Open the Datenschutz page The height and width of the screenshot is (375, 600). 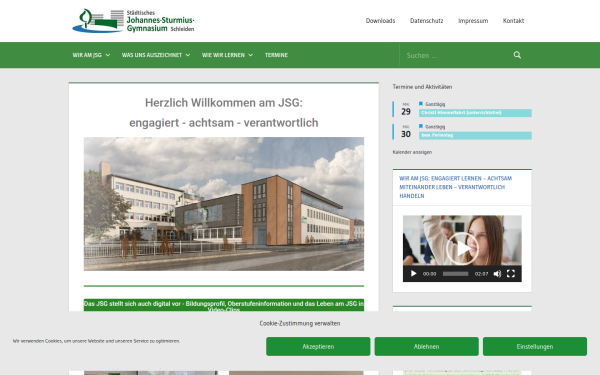(427, 21)
